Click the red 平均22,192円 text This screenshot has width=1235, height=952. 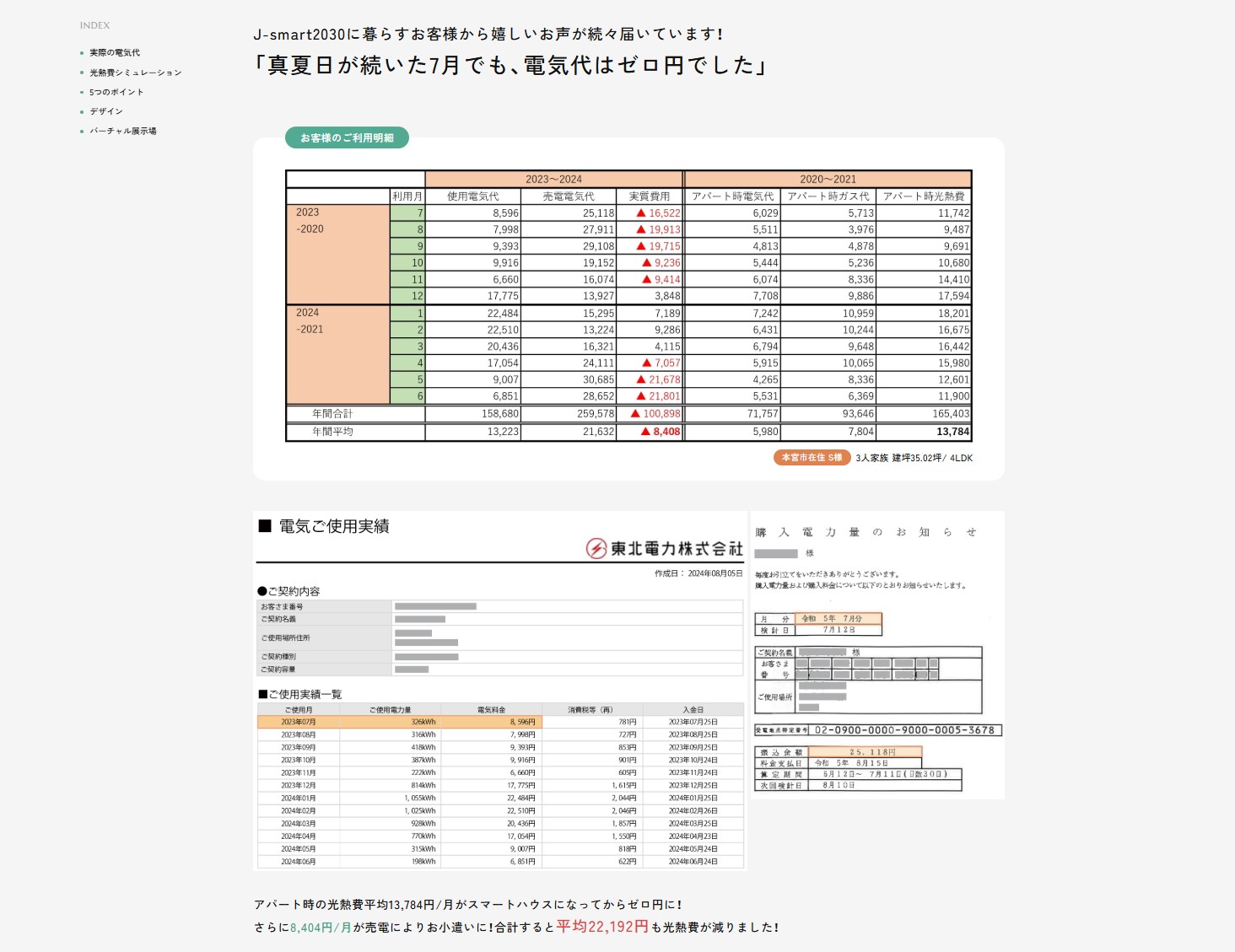click(x=602, y=926)
